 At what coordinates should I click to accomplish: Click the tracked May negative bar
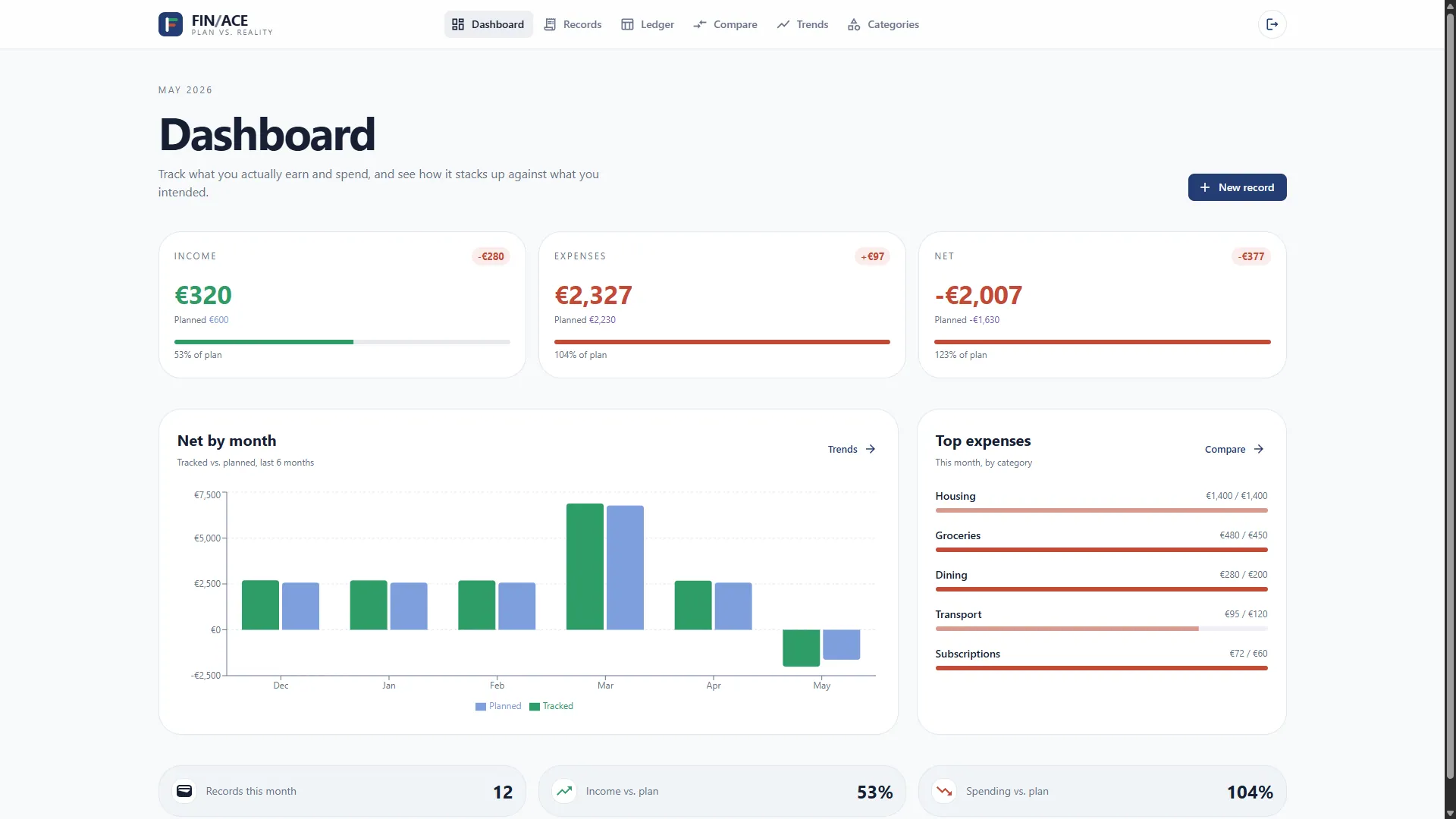[x=801, y=648]
